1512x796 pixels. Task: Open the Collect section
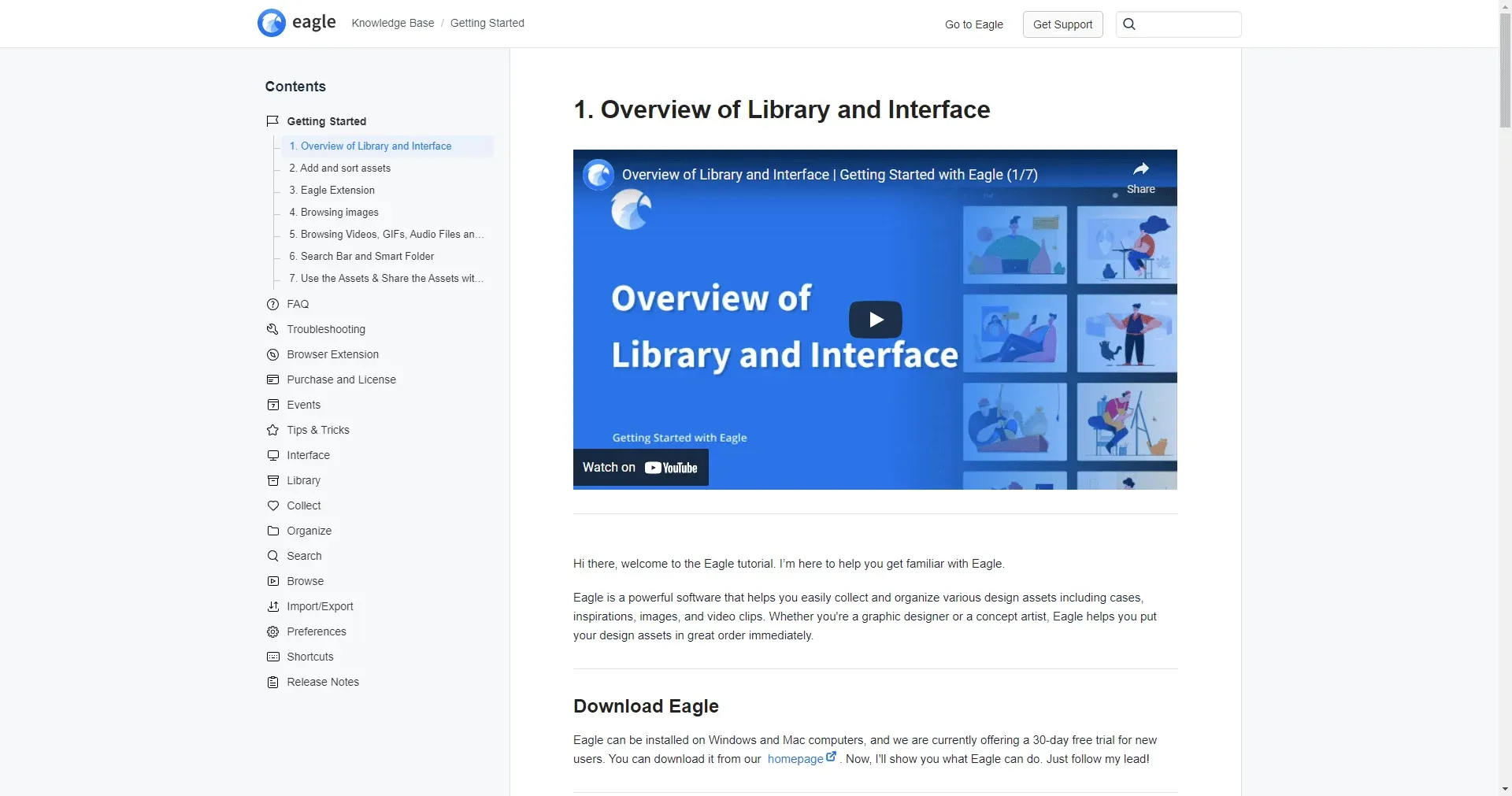304,505
